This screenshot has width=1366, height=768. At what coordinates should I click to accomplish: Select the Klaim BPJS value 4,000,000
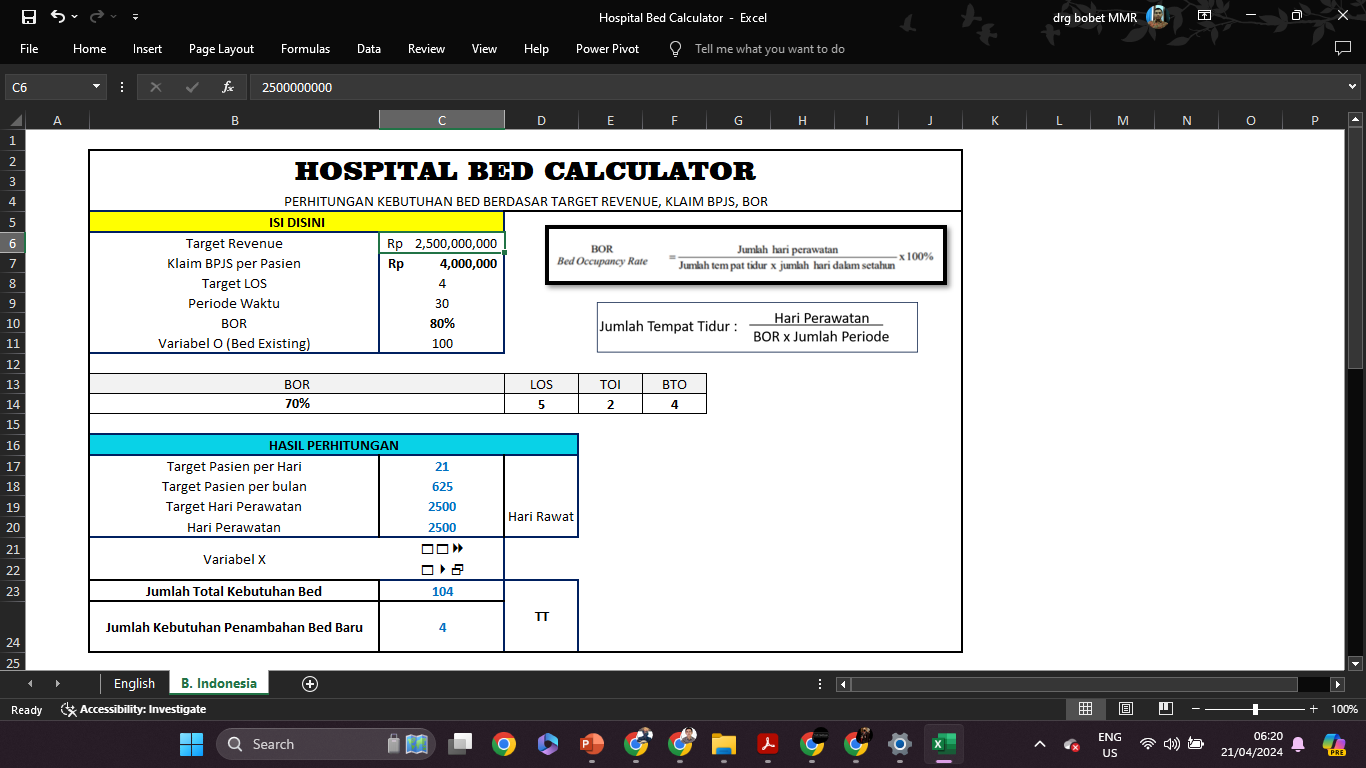[442, 263]
